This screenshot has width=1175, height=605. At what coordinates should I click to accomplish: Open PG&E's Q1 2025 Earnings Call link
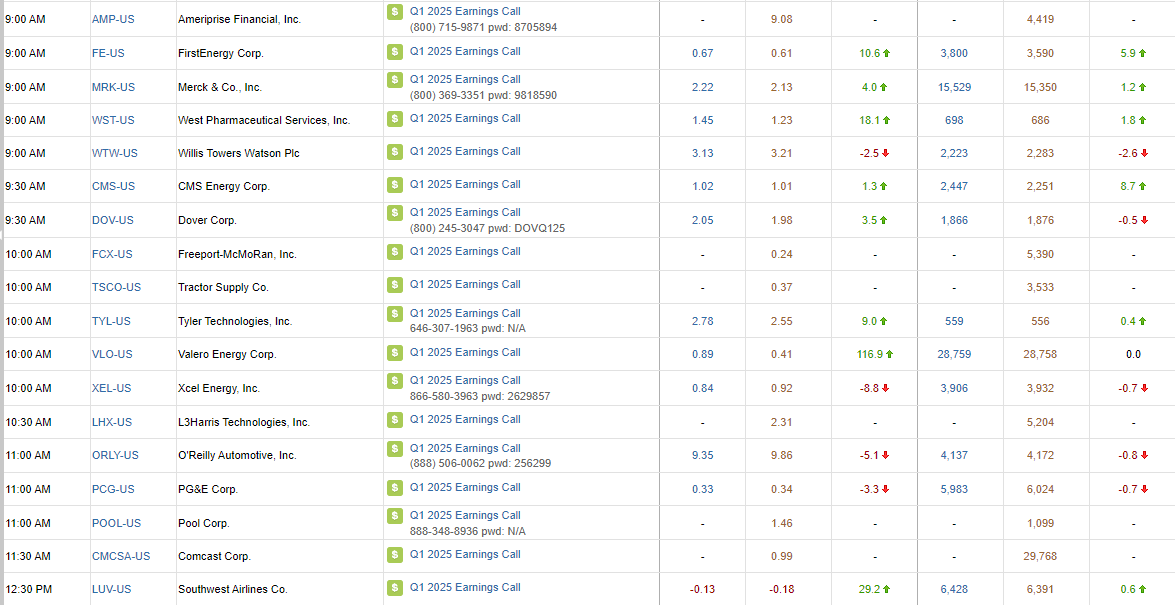(465, 487)
